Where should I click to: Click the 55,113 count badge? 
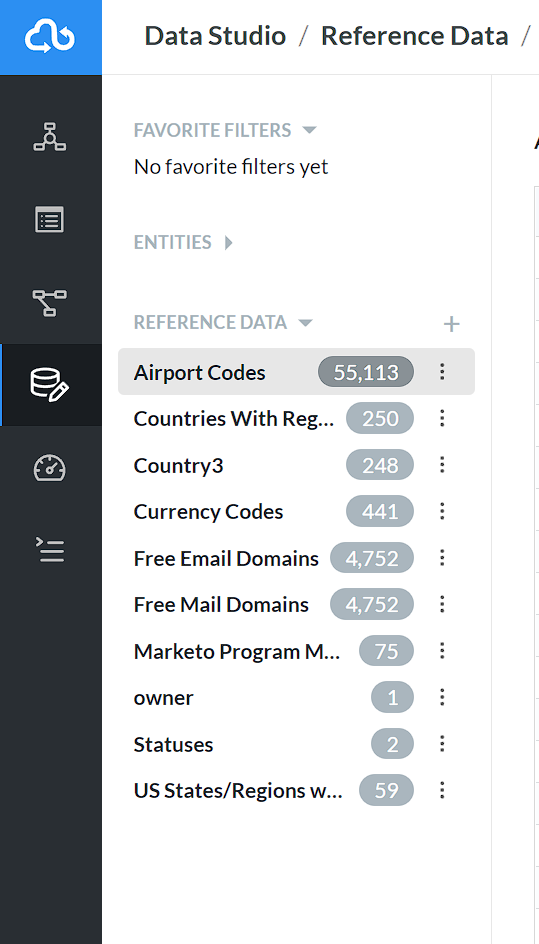tap(366, 372)
